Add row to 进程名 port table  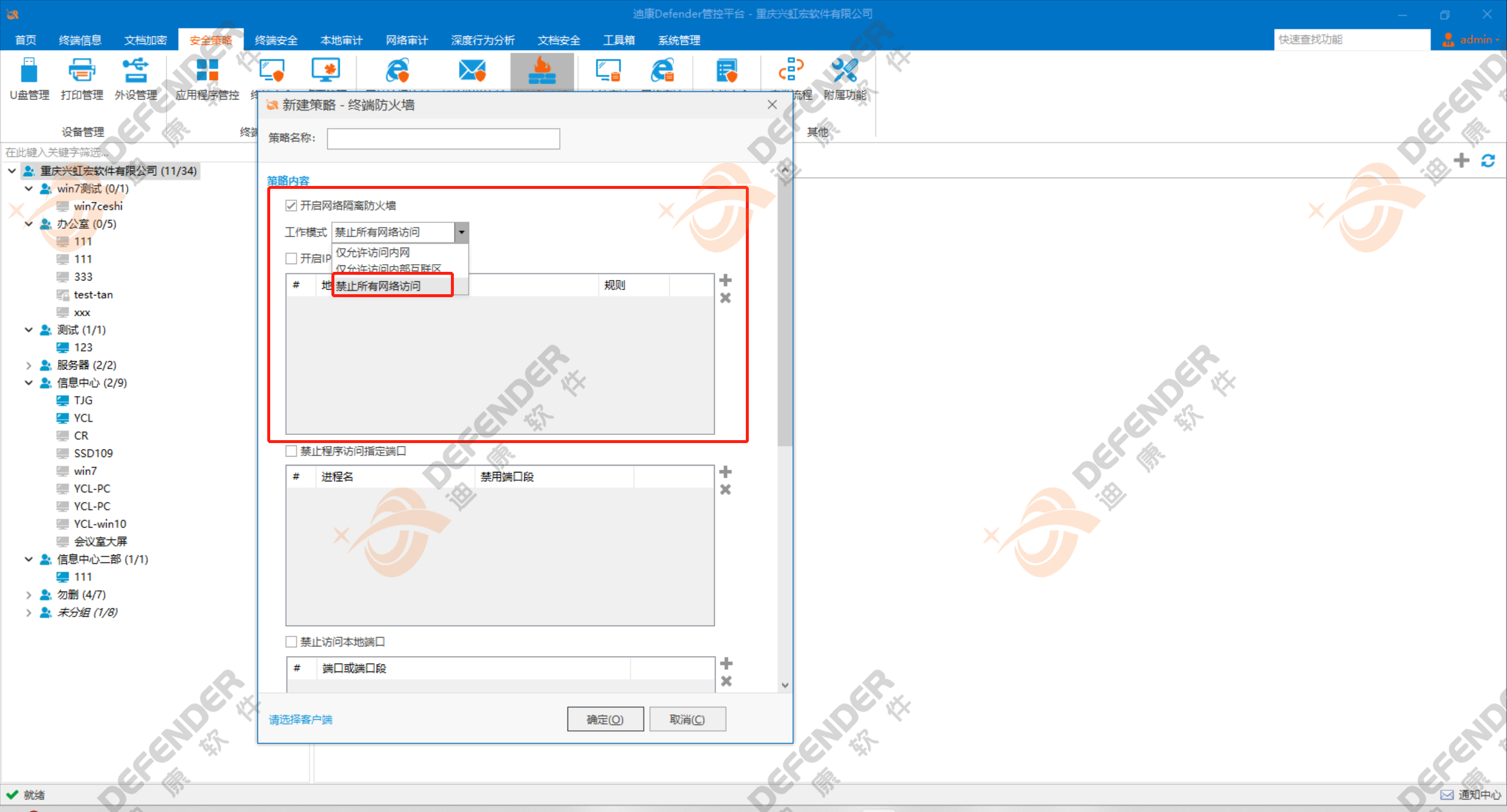point(725,472)
